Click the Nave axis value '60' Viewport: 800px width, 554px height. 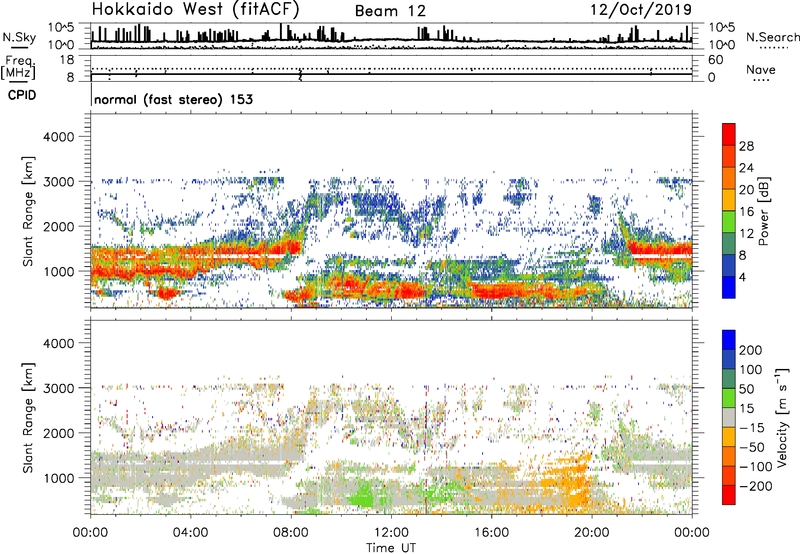point(715,59)
